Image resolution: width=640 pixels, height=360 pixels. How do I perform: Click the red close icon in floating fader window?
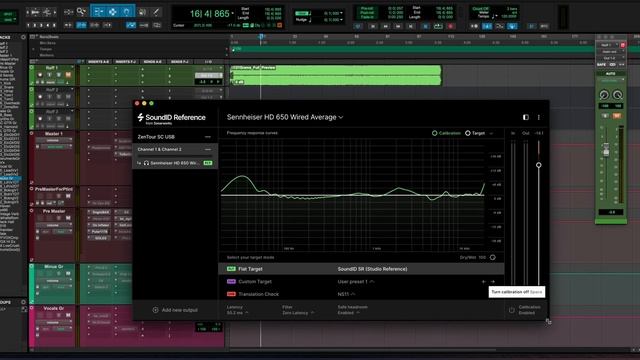623,45
